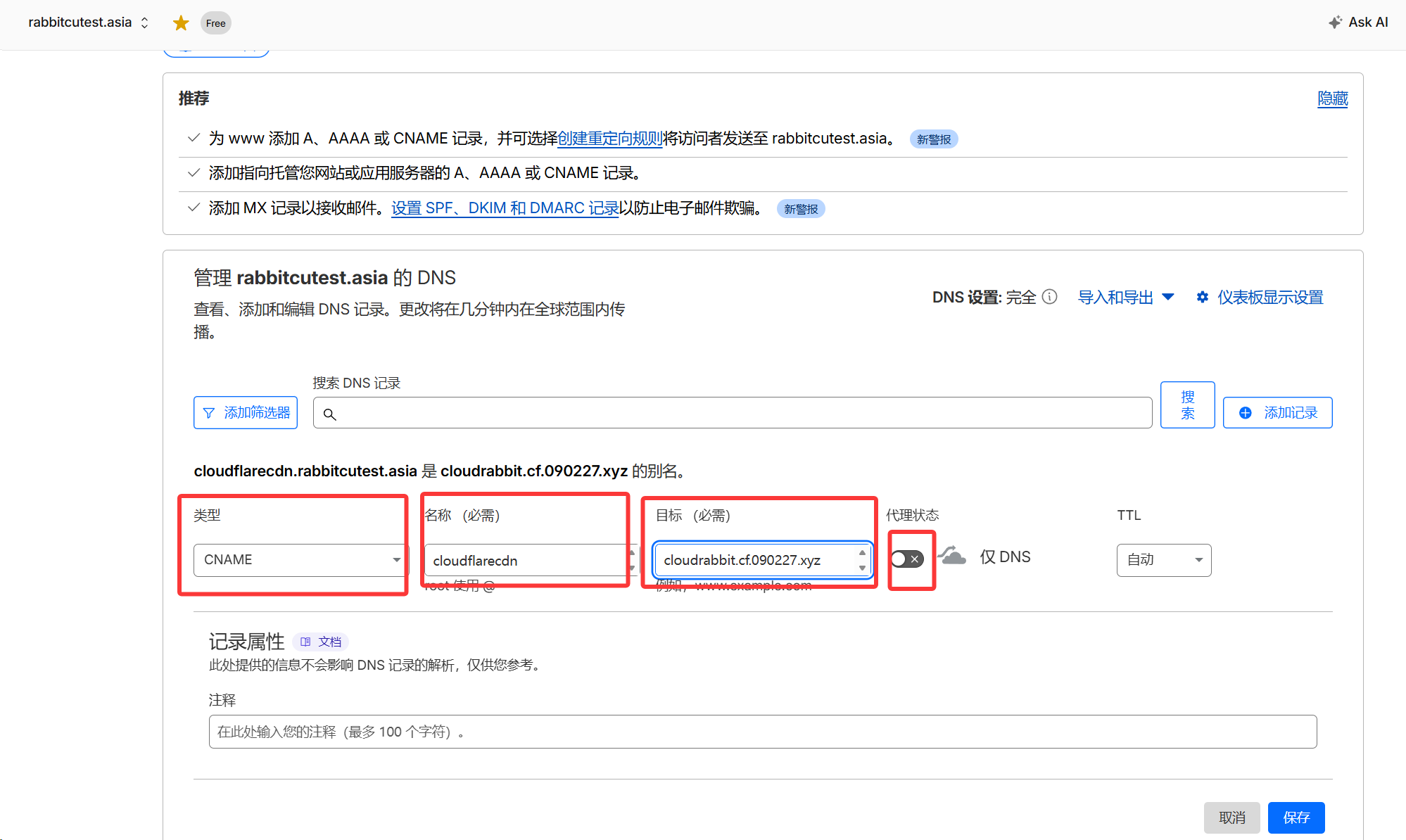Open the record type CNAME dropdown
This screenshot has height=840, width=1406.
pyautogui.click(x=300, y=560)
